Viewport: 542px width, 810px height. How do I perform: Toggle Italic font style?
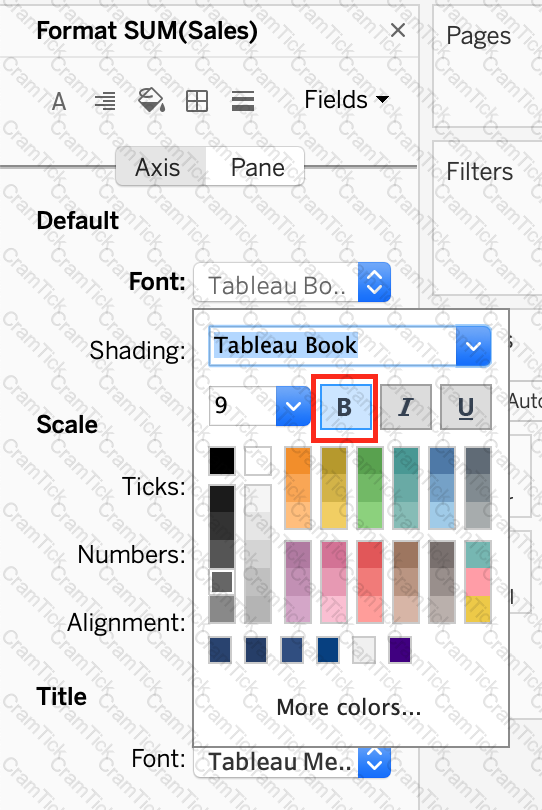[x=406, y=407]
